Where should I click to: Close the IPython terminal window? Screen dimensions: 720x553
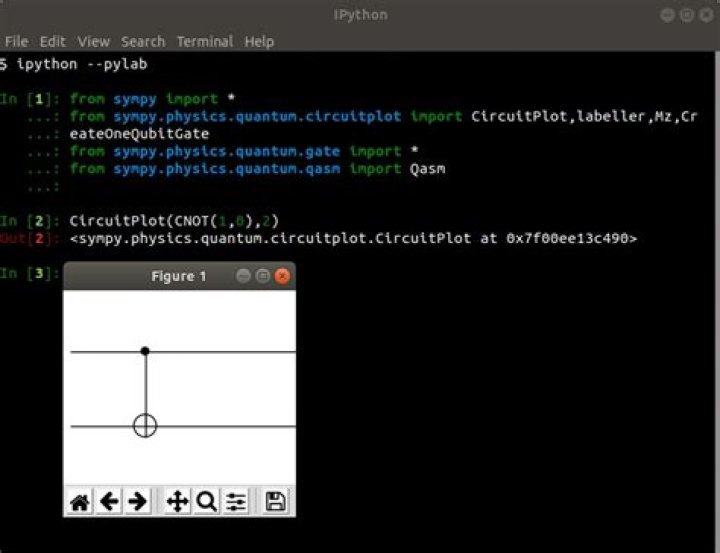[706, 15]
